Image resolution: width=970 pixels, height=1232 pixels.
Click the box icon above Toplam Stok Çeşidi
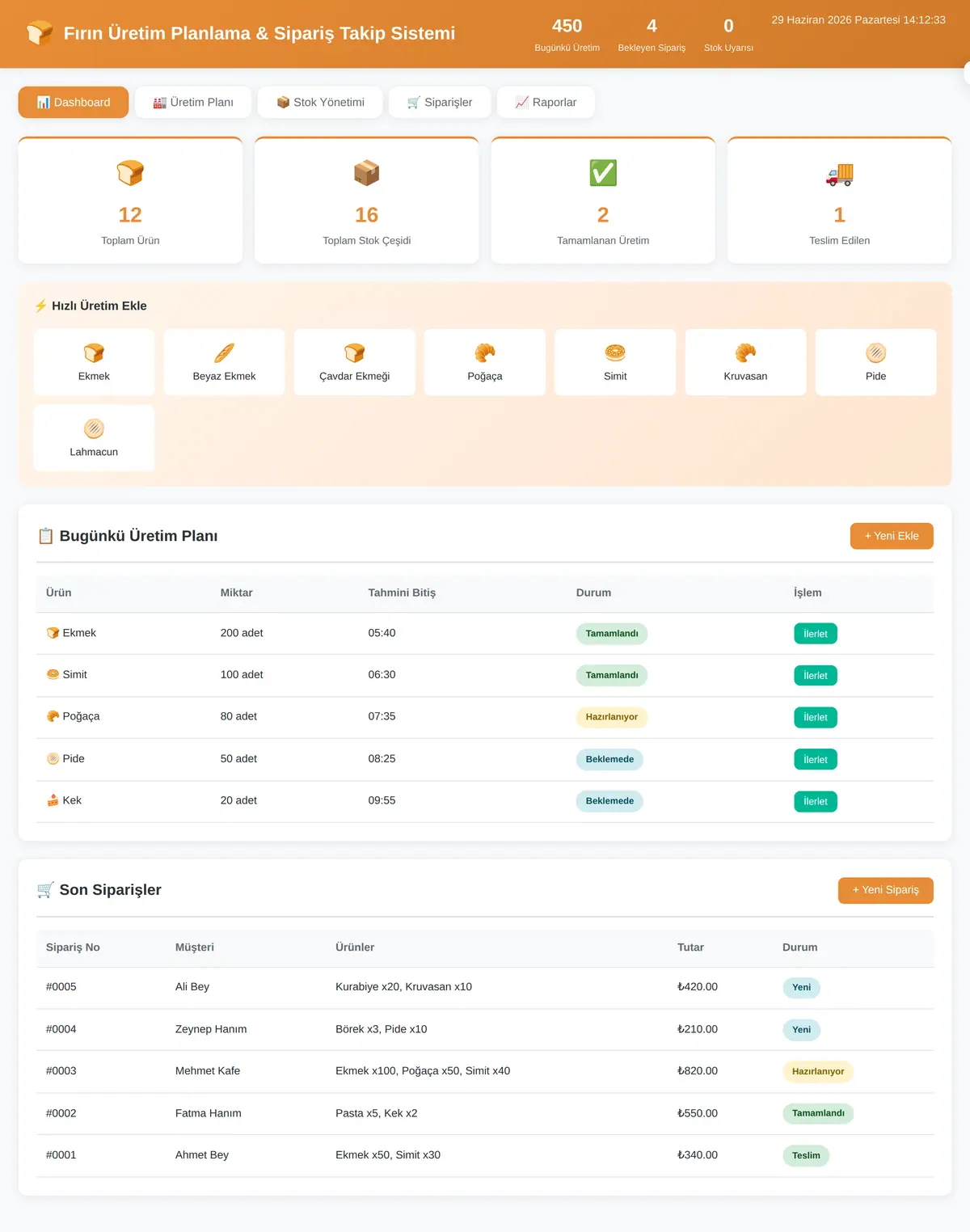(366, 173)
